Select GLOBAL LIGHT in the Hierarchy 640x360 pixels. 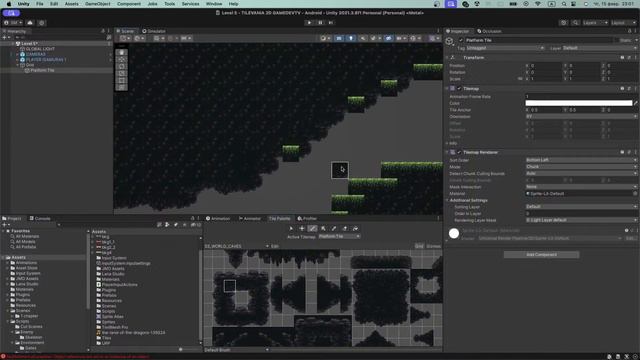click(x=40, y=49)
